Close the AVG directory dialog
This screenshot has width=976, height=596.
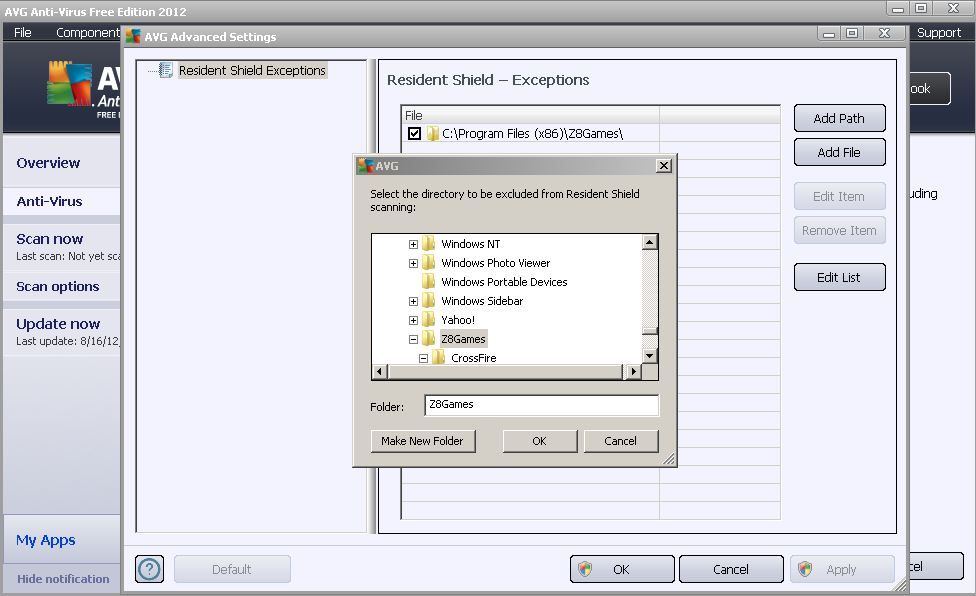(664, 165)
